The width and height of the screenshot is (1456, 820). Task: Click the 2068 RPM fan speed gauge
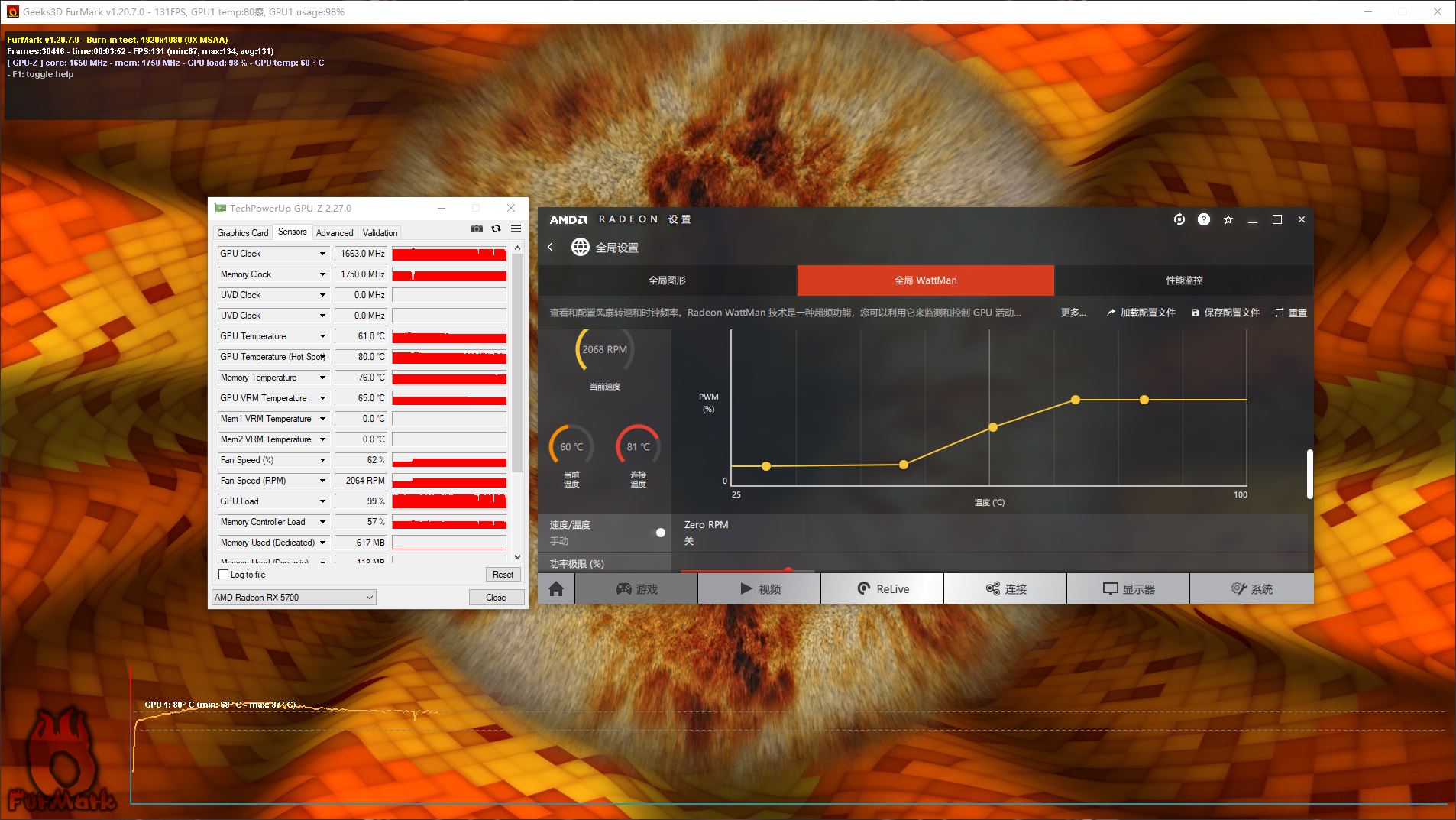click(604, 349)
